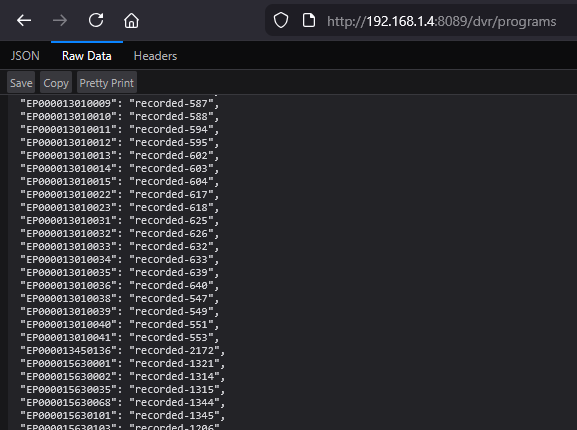Click the value "recorded-603"
This screenshot has height=430, width=577.
(171, 168)
